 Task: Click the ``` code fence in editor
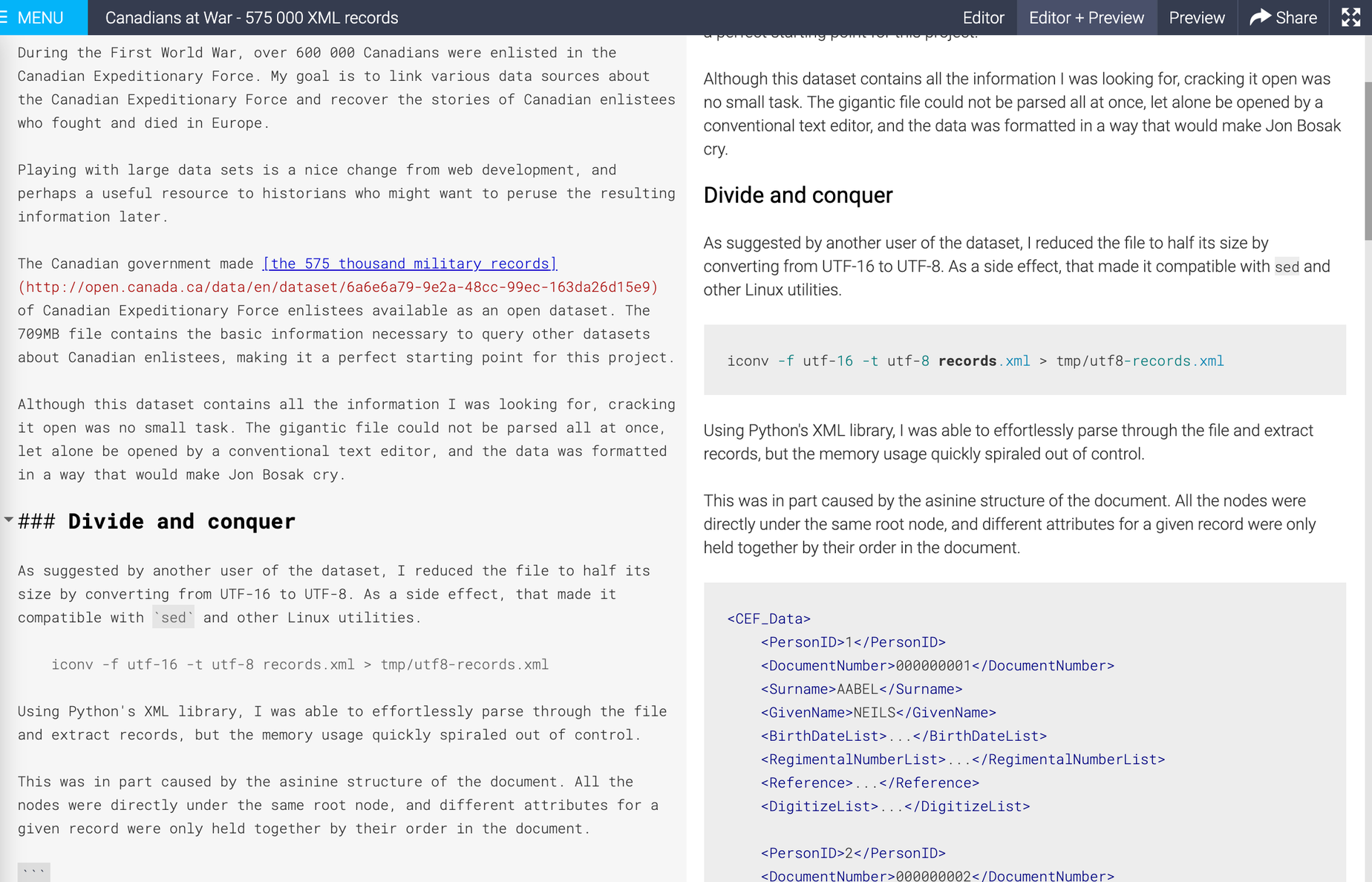[x=34, y=872]
